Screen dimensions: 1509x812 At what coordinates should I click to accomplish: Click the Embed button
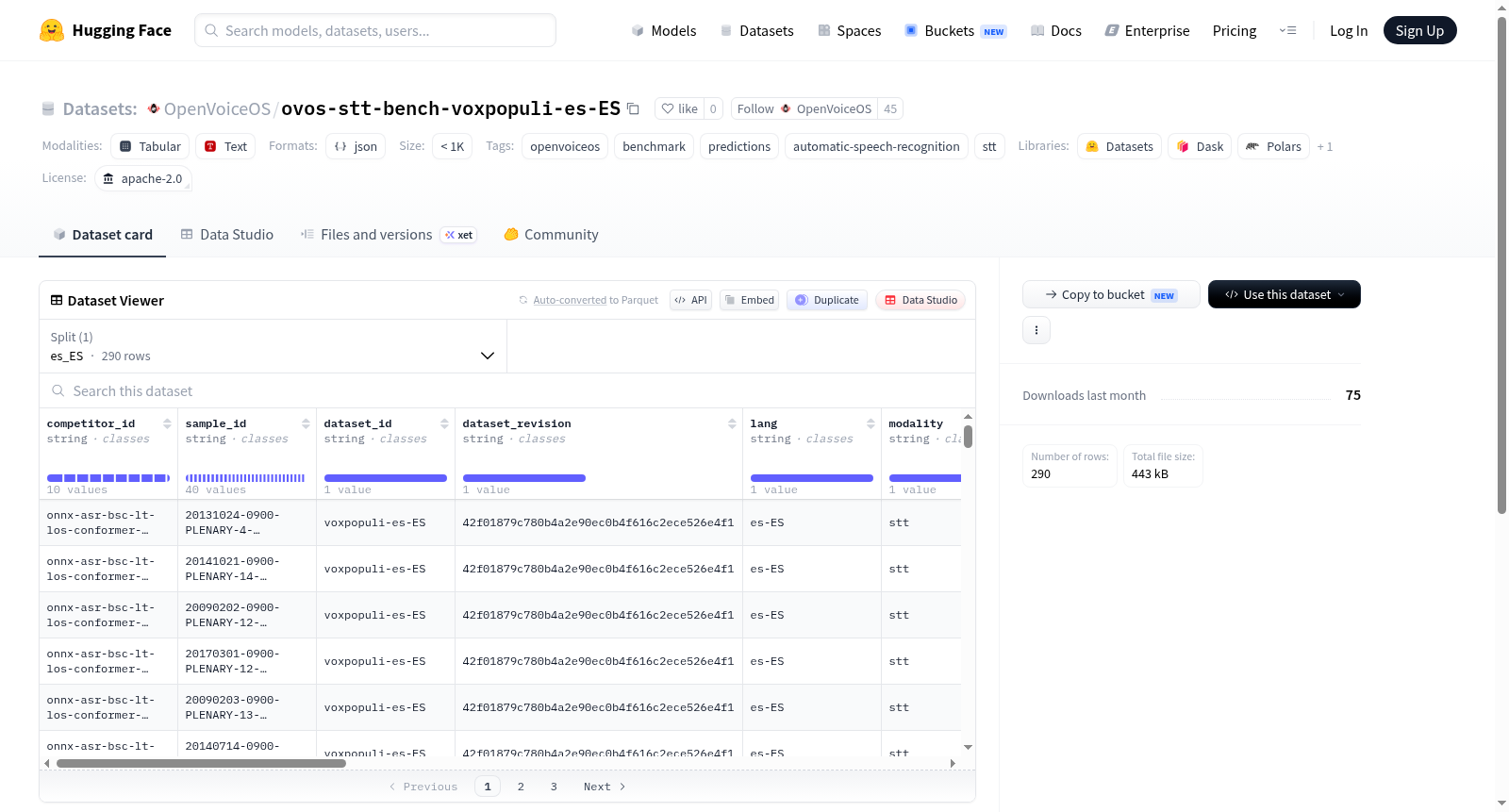tap(749, 300)
